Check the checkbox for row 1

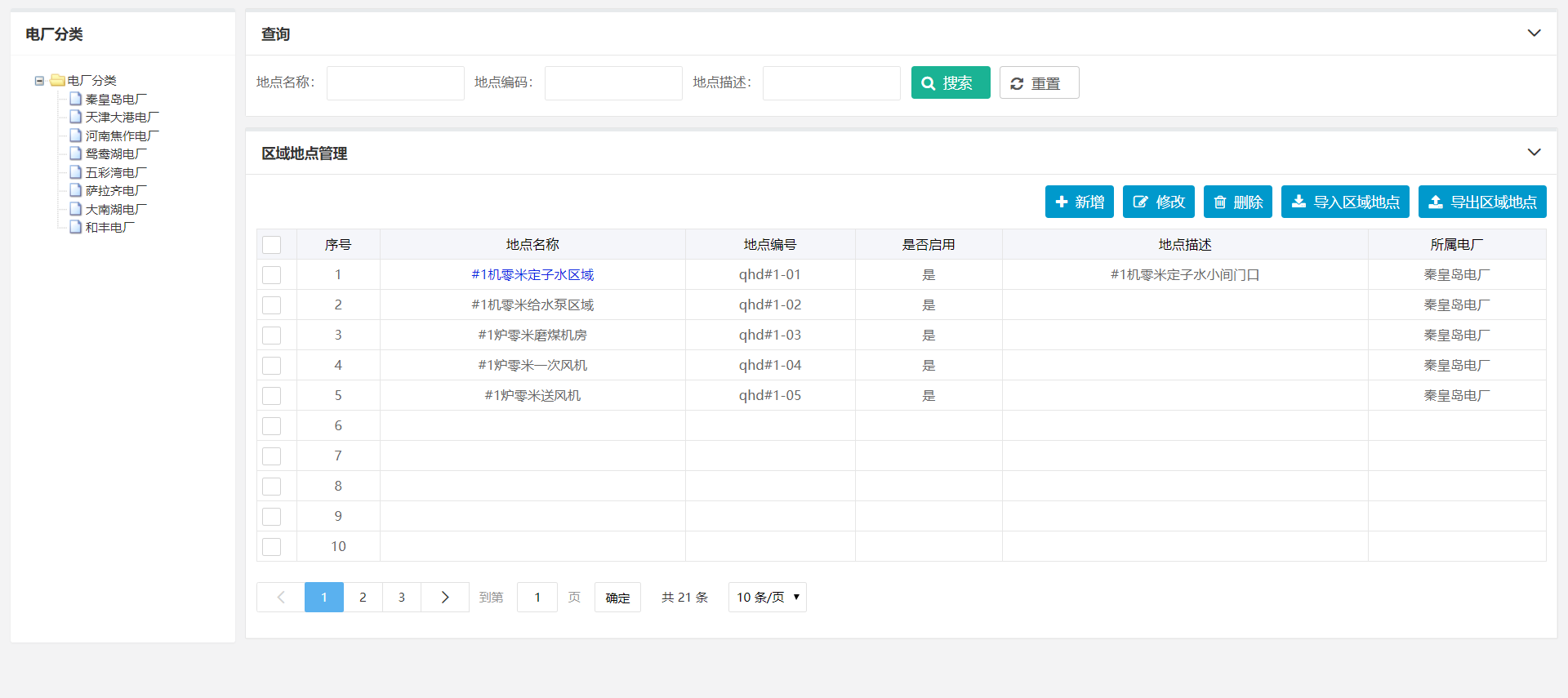pyautogui.click(x=272, y=275)
